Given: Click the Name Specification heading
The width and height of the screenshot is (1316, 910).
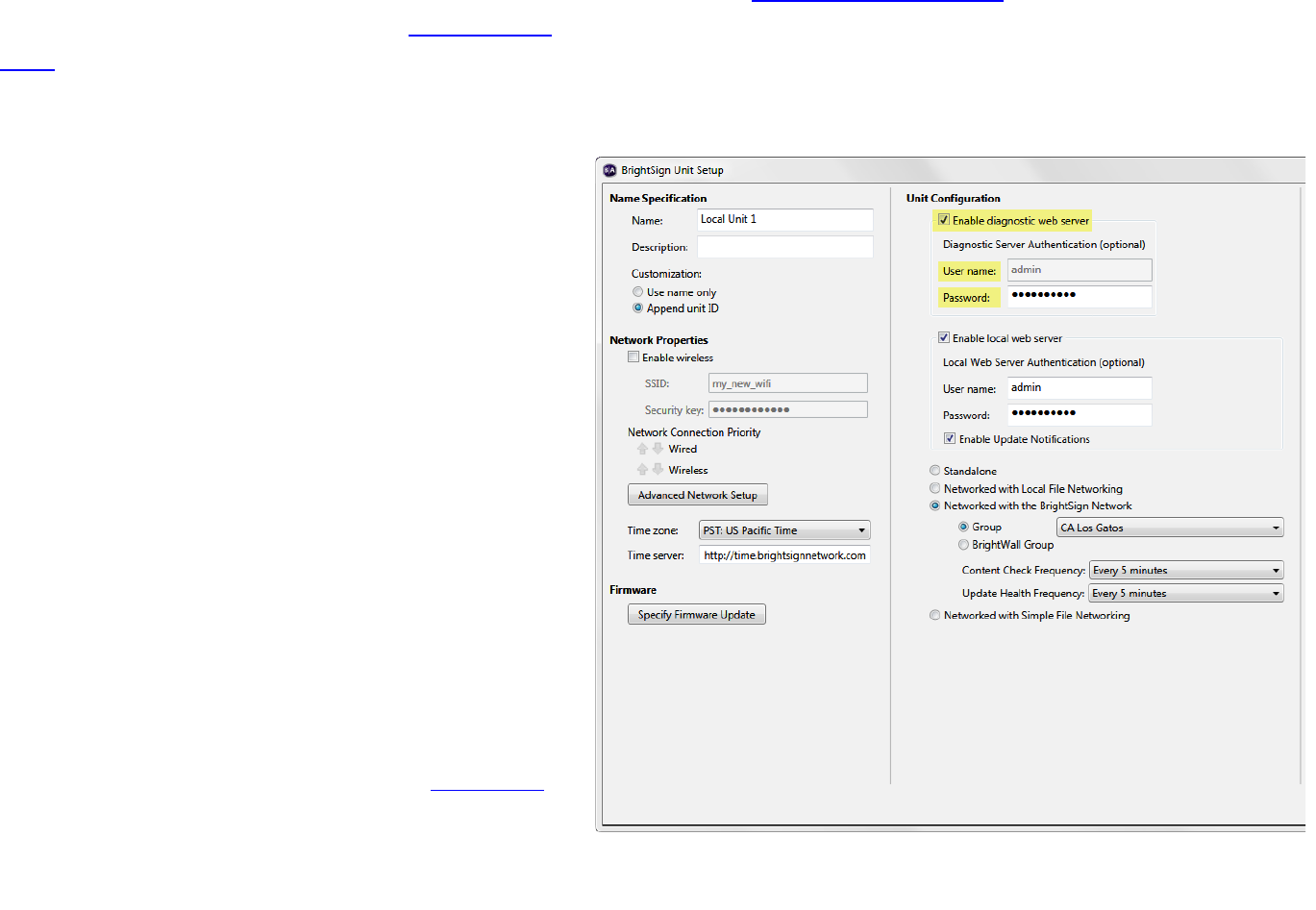Looking at the screenshot, I should coord(658,199).
